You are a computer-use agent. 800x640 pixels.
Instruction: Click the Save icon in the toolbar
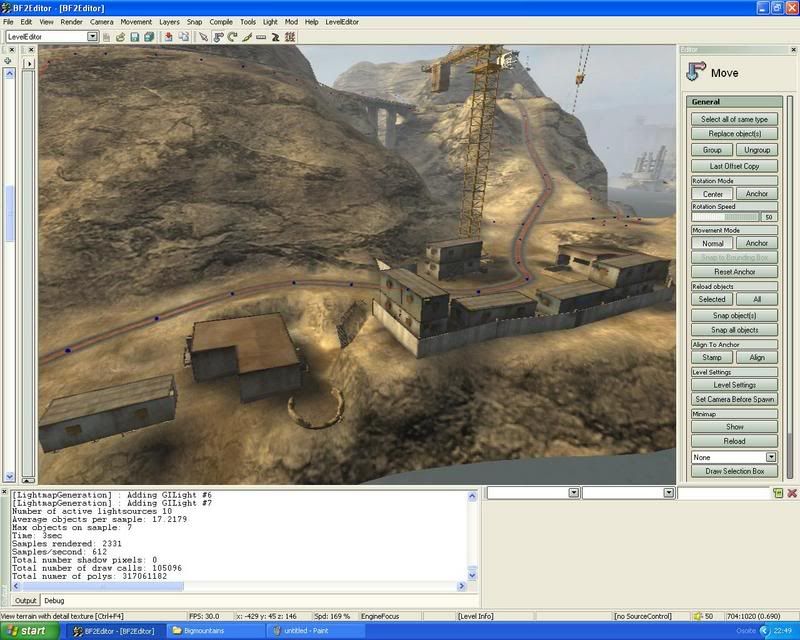(x=134, y=37)
